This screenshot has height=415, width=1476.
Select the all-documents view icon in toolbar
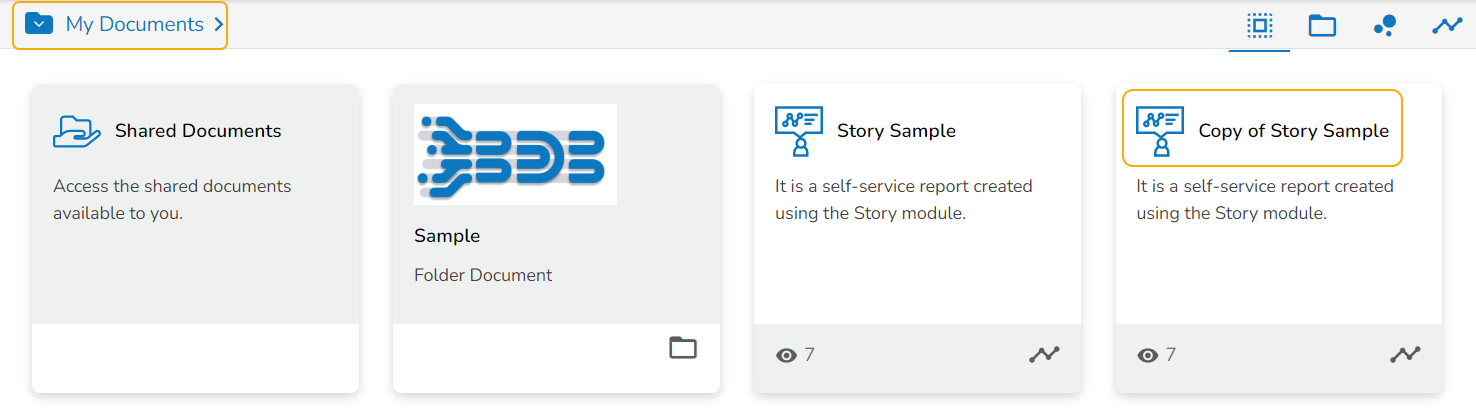tap(1260, 26)
